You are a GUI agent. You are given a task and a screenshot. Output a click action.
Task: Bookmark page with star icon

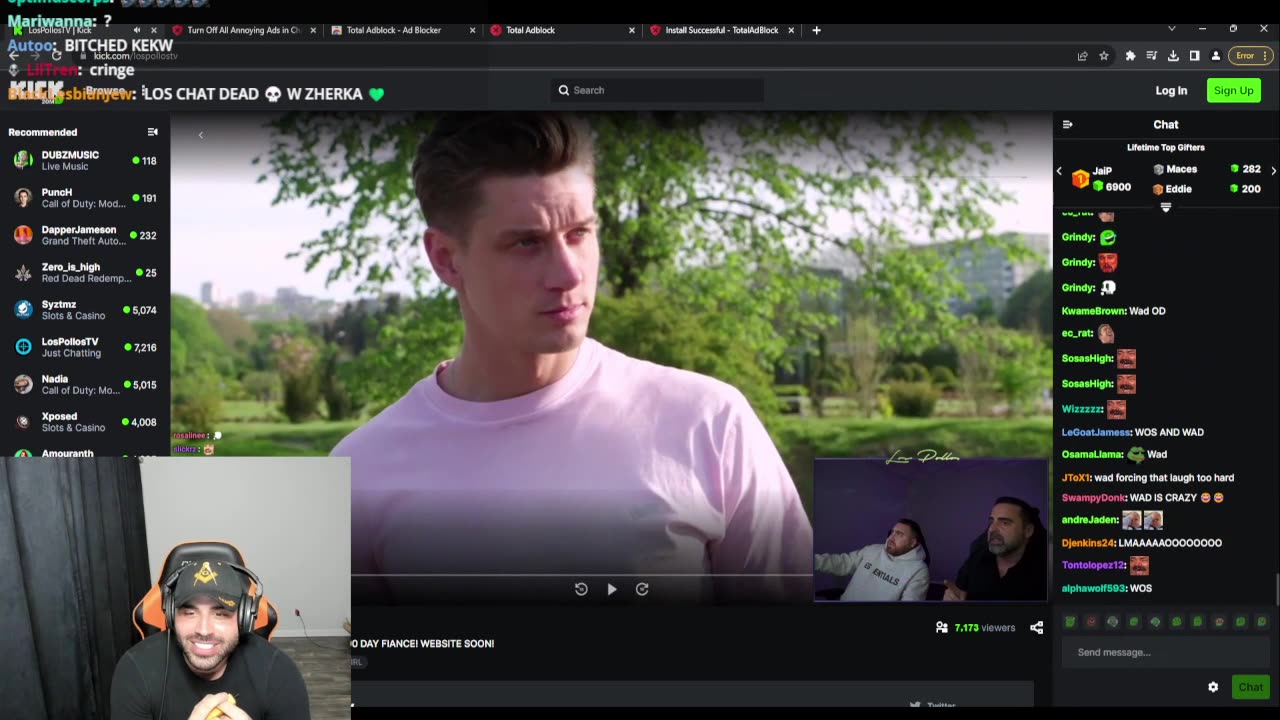pyautogui.click(x=1104, y=56)
